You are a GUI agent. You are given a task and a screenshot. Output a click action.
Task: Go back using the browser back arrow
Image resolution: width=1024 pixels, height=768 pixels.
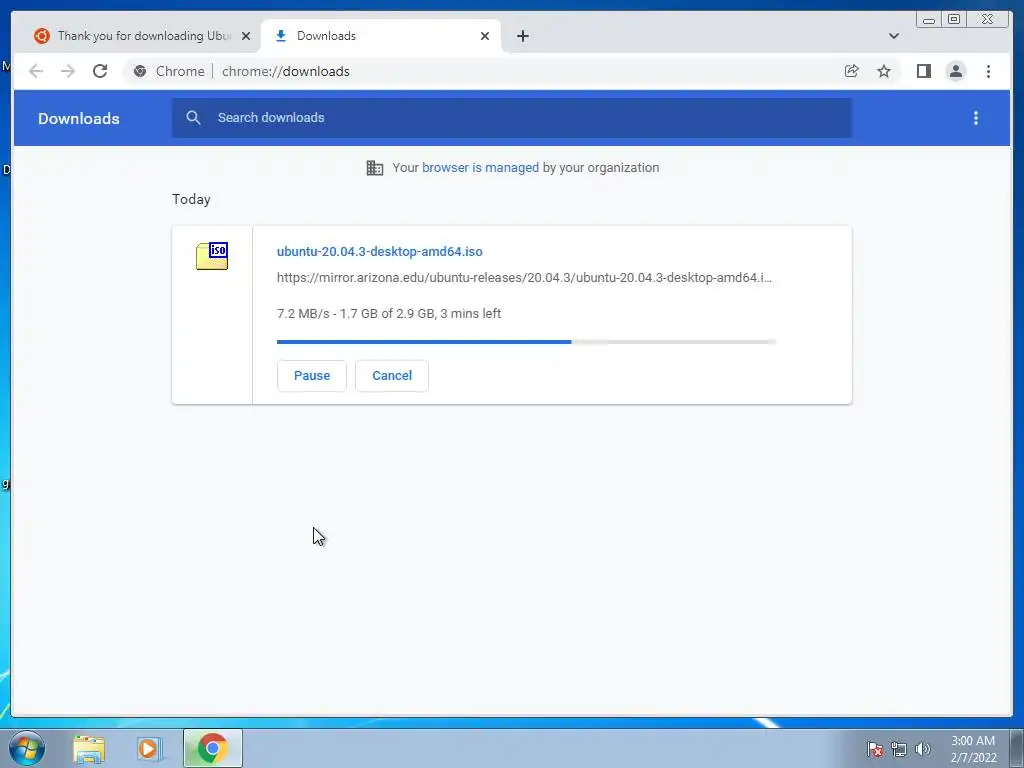pyautogui.click(x=36, y=71)
